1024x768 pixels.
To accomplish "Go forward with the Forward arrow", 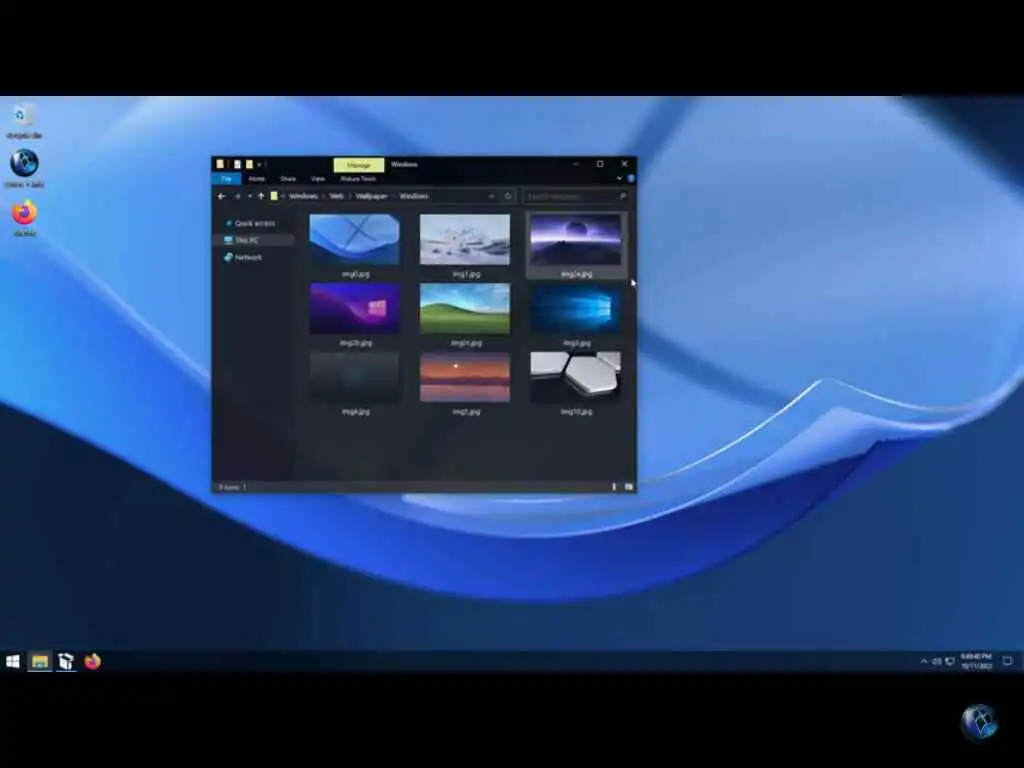I will (237, 196).
